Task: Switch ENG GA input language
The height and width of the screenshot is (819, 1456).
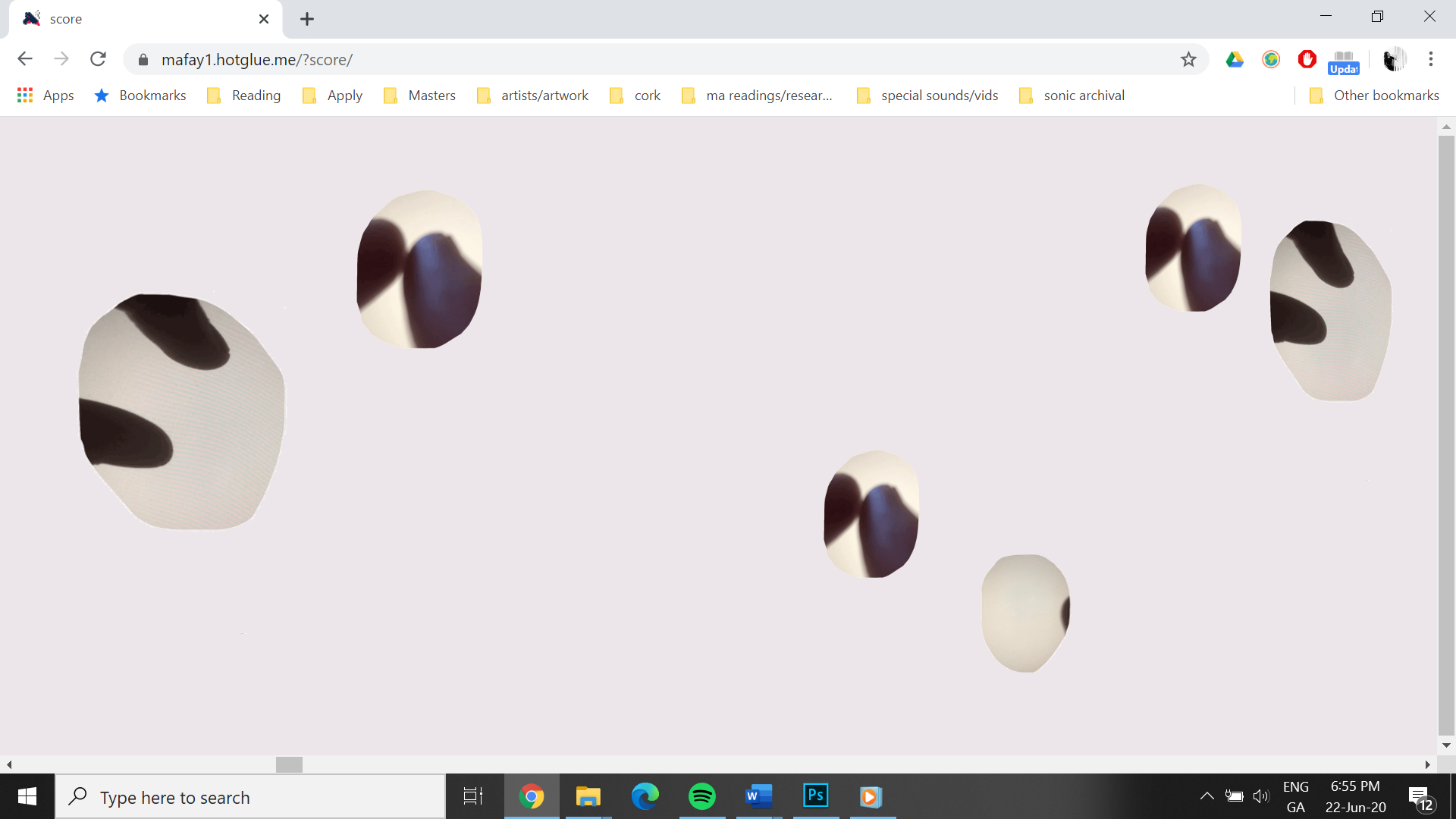Action: tap(1296, 797)
